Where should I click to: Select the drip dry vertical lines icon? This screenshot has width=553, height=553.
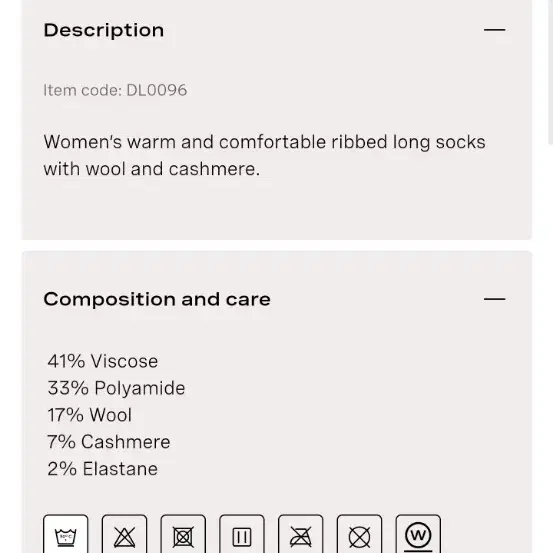[242, 534]
